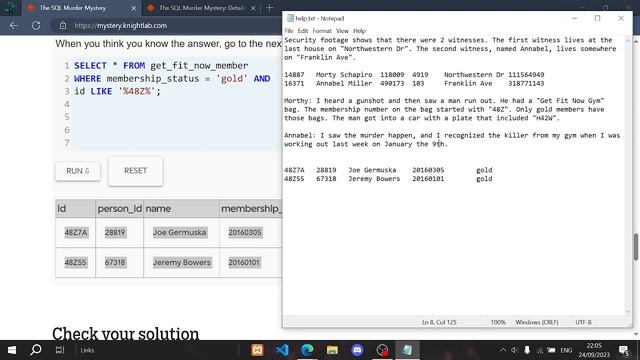640x360 pixels.
Task: Click the RESET button
Action: [135, 171]
